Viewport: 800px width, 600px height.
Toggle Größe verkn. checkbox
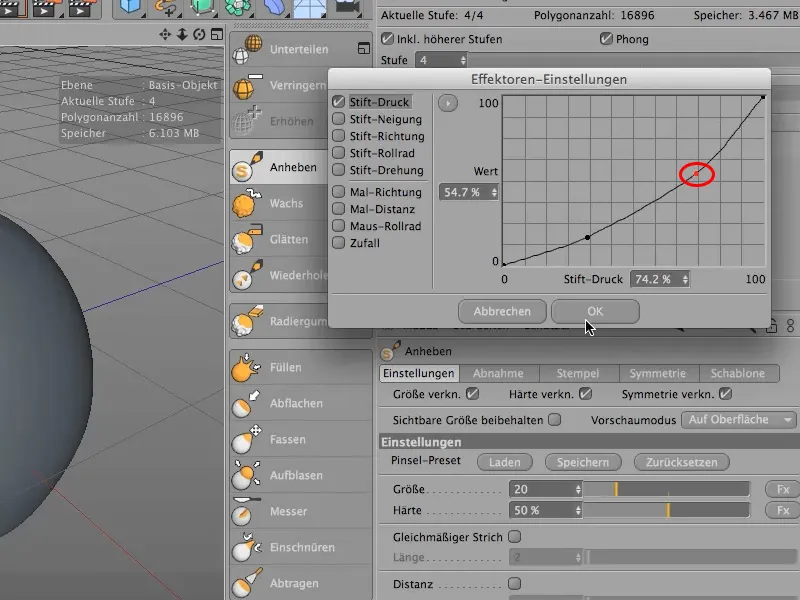pyautogui.click(x=472, y=394)
